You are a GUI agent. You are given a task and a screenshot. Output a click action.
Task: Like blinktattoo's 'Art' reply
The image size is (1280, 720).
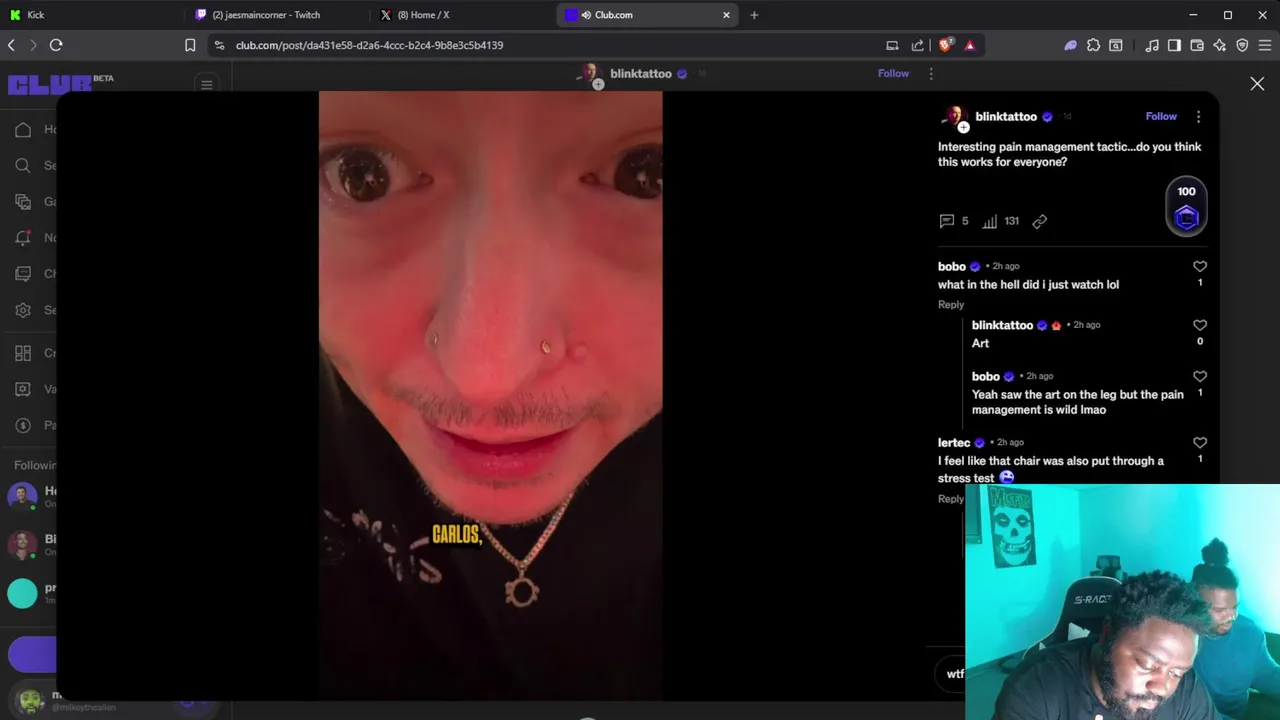click(1200, 325)
